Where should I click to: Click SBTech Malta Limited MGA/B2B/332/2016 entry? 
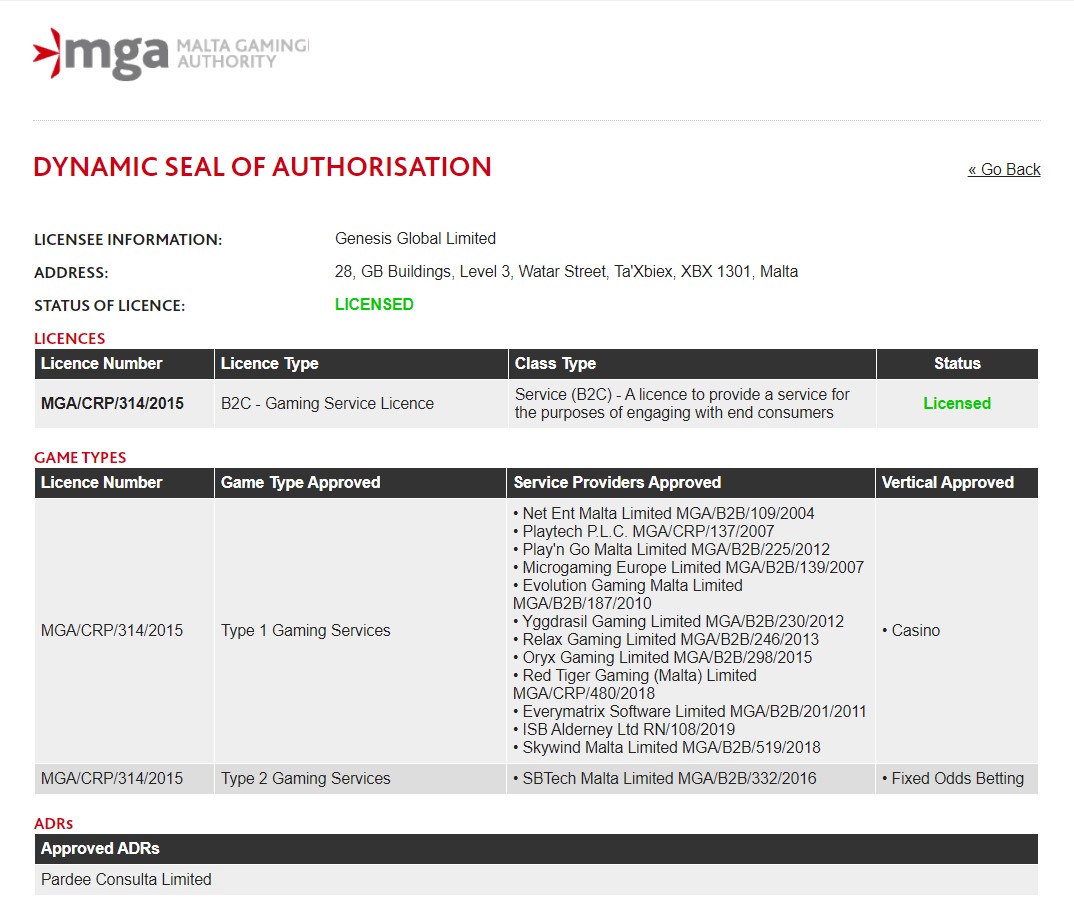[x=664, y=779]
